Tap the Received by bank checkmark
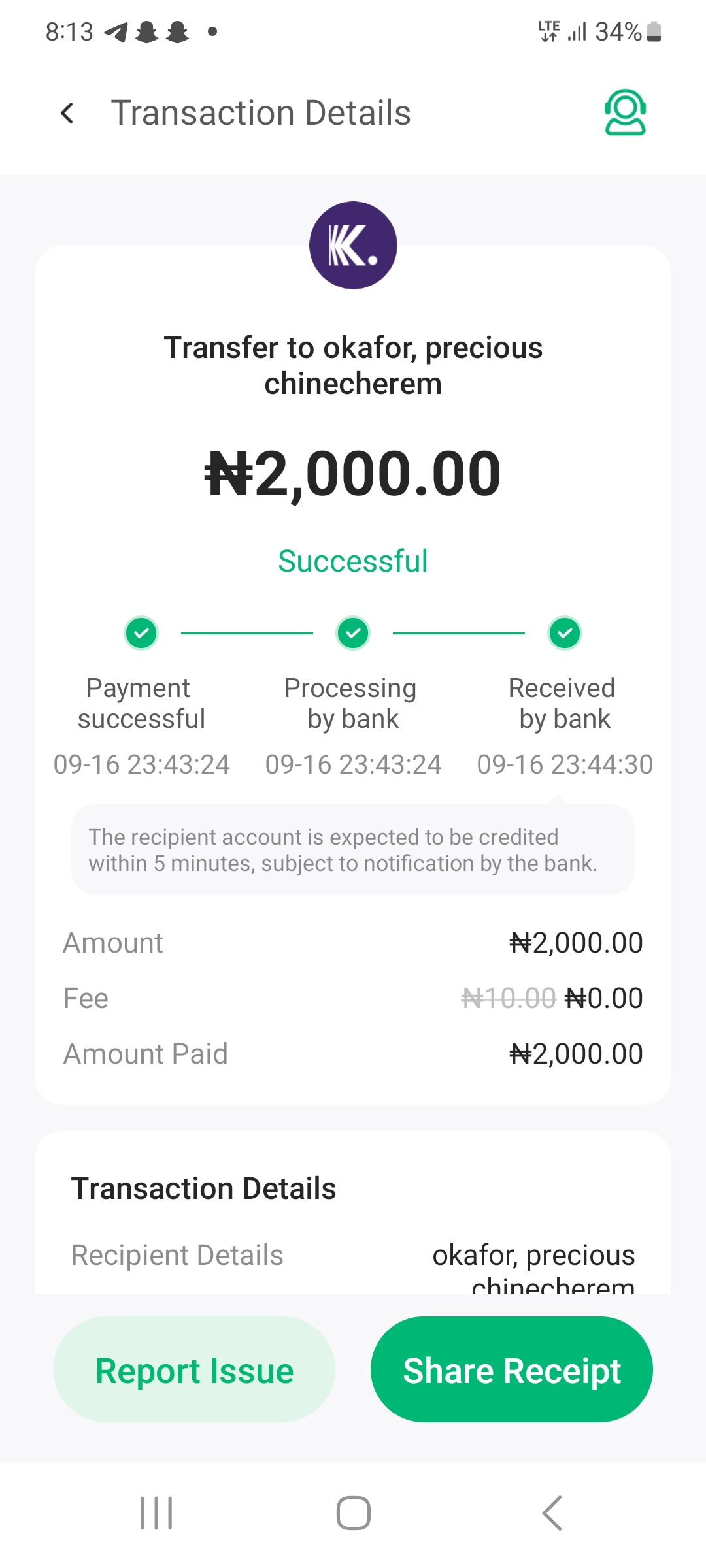The width and height of the screenshot is (706, 1568). click(x=565, y=633)
